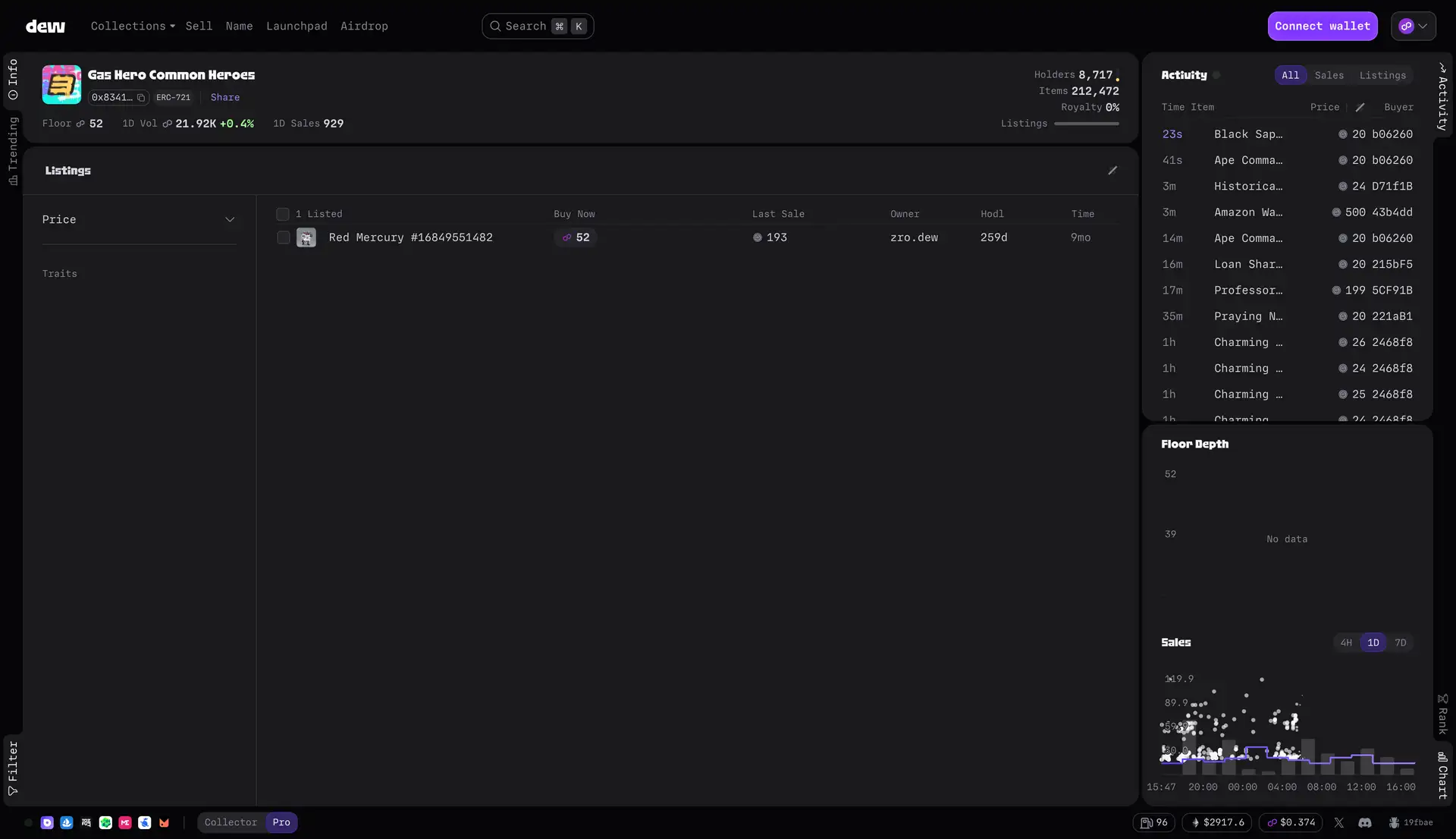This screenshot has width=1456, height=839.
Task: Tick the select-all 1 Listed checkbox
Action: [283, 214]
